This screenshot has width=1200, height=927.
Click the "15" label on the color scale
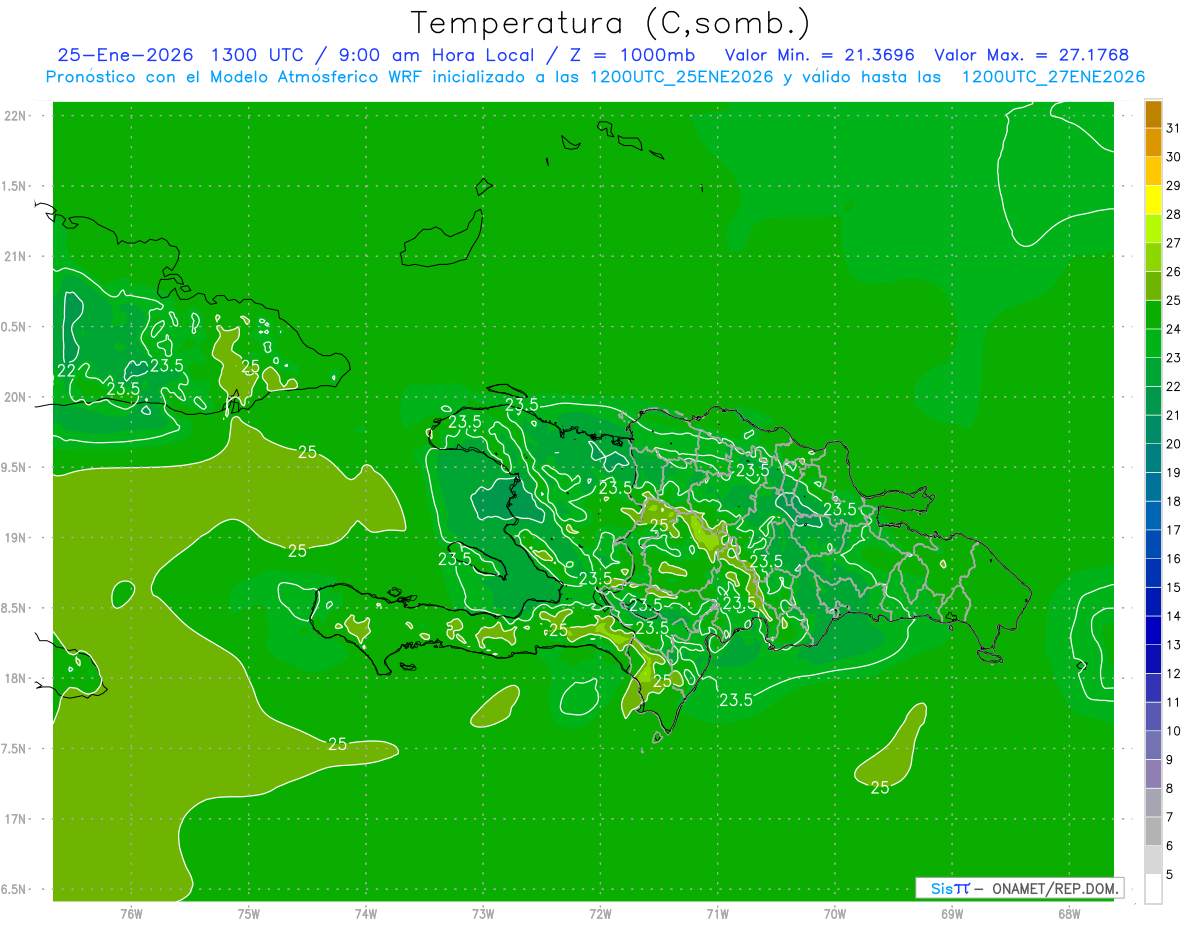point(1174,588)
